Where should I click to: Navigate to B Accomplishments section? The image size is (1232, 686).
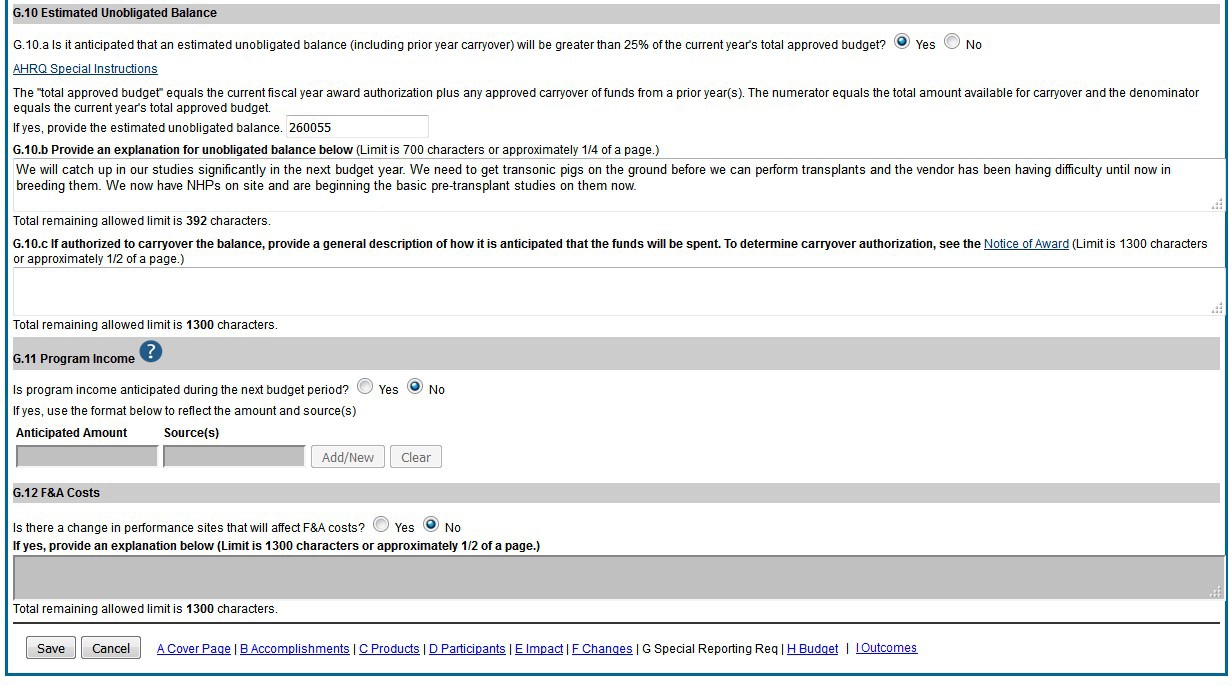pos(295,649)
